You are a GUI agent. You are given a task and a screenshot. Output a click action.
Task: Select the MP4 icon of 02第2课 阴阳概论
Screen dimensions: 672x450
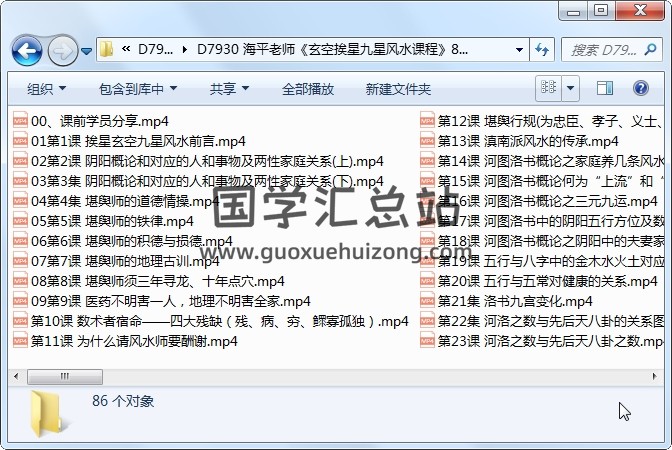20,161
